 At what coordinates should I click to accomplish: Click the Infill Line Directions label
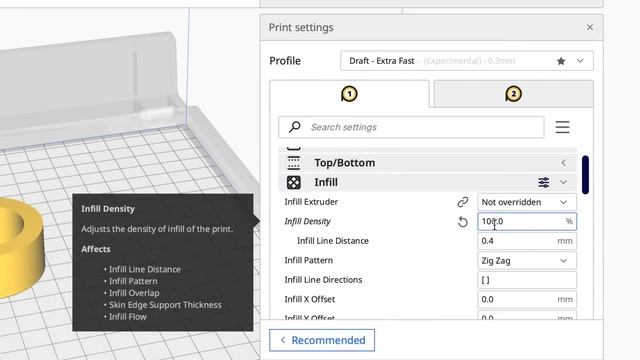click(323, 280)
